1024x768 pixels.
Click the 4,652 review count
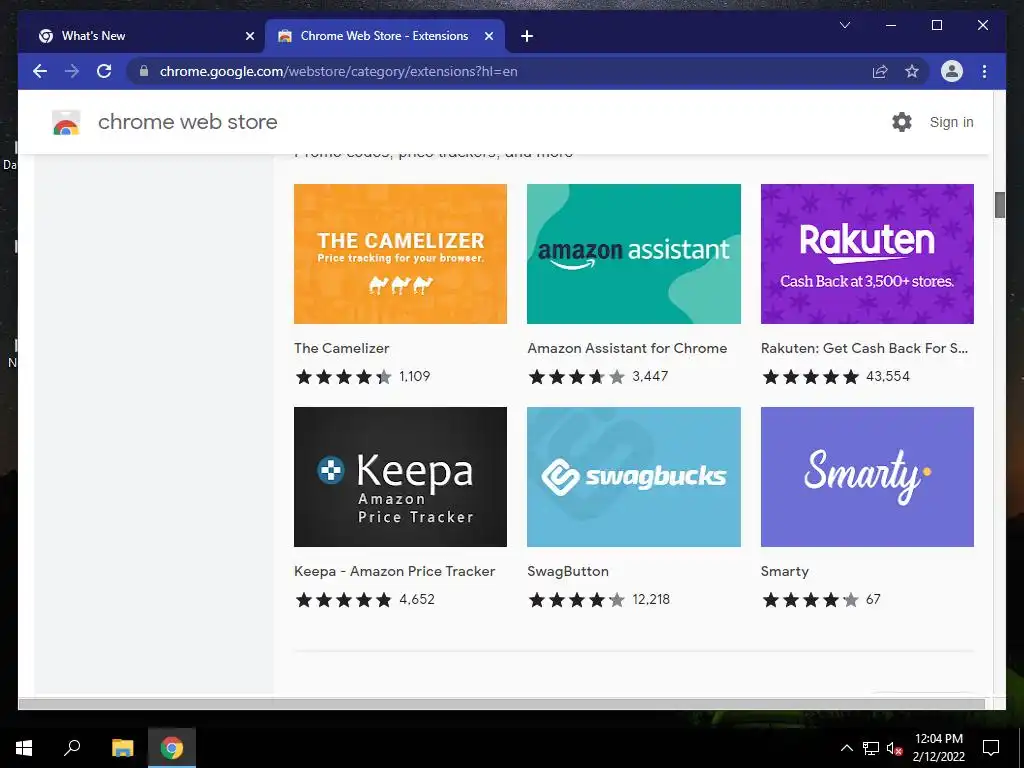pyautogui.click(x=417, y=600)
